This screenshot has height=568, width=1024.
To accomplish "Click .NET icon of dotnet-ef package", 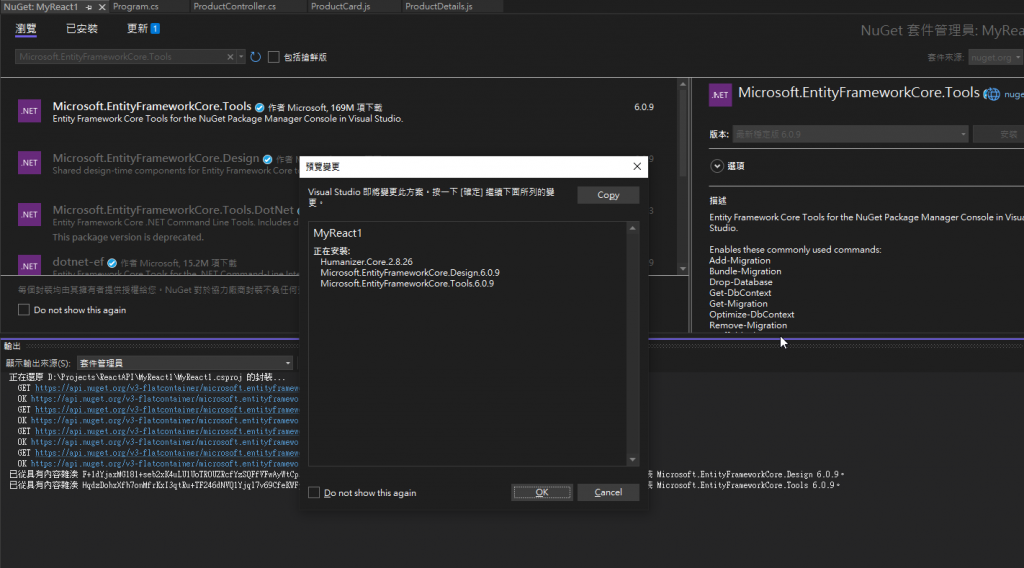I will pyautogui.click(x=29, y=264).
